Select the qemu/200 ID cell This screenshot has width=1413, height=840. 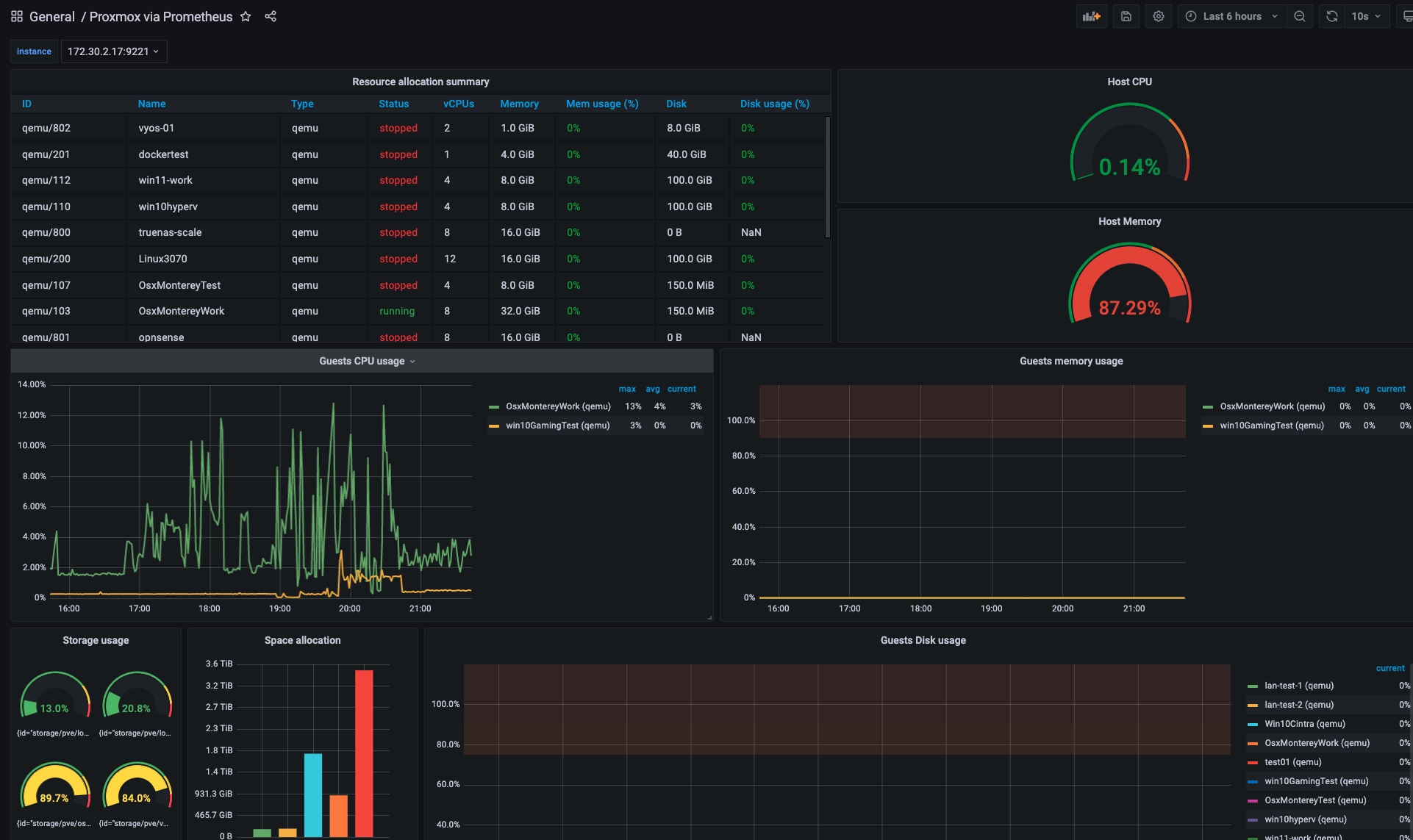(46, 259)
